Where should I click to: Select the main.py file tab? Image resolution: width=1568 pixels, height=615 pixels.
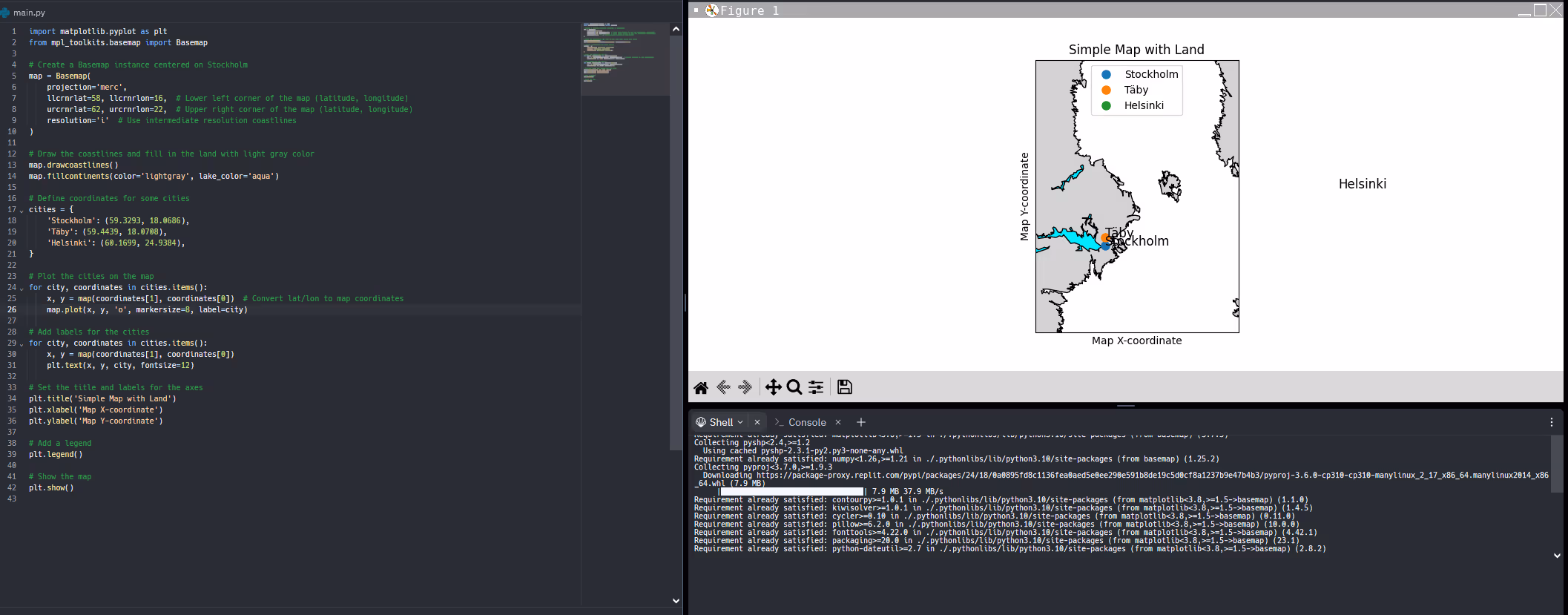[28, 13]
